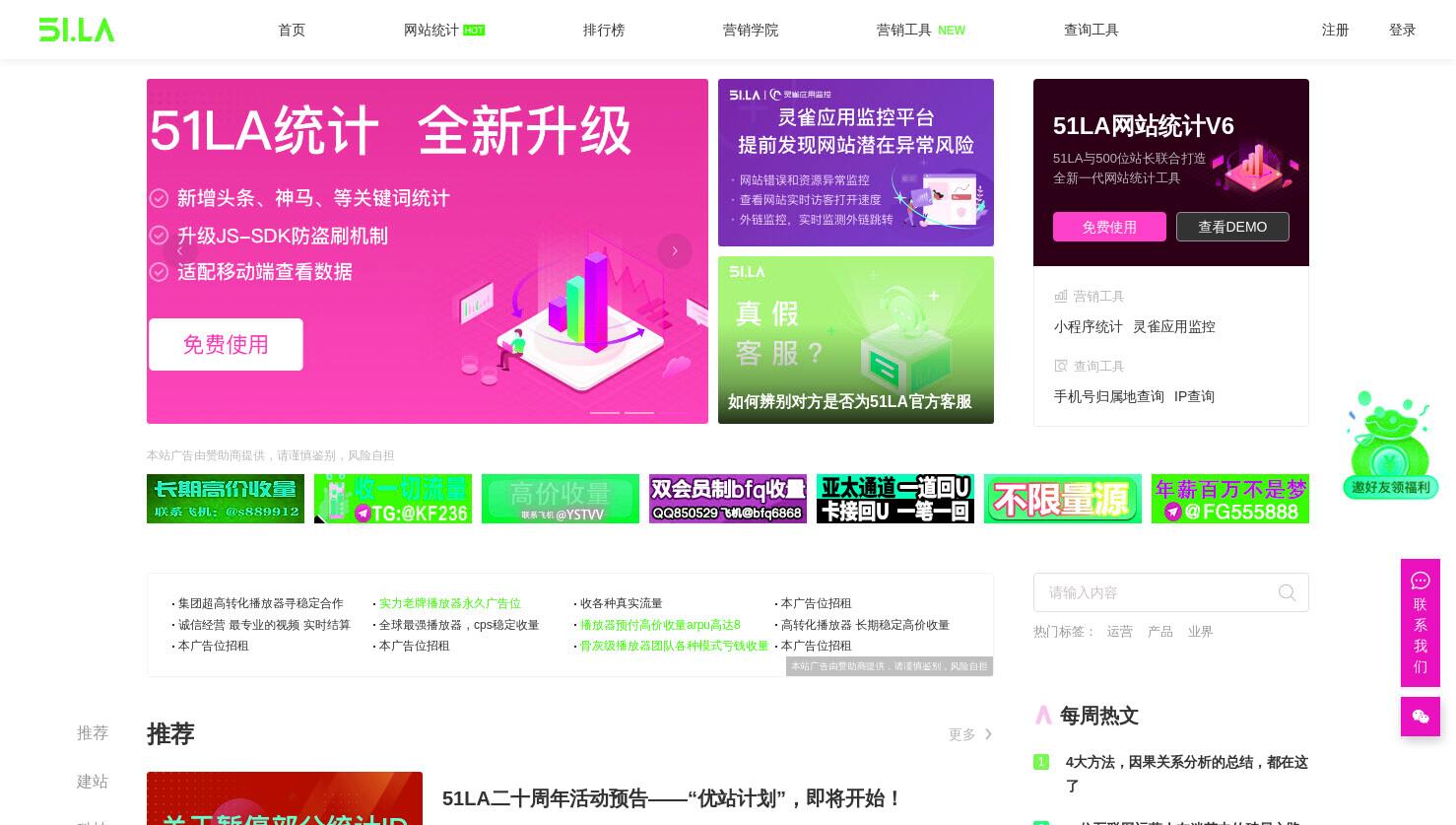
Task: Select the 产品 hot tag
Action: point(1160,632)
